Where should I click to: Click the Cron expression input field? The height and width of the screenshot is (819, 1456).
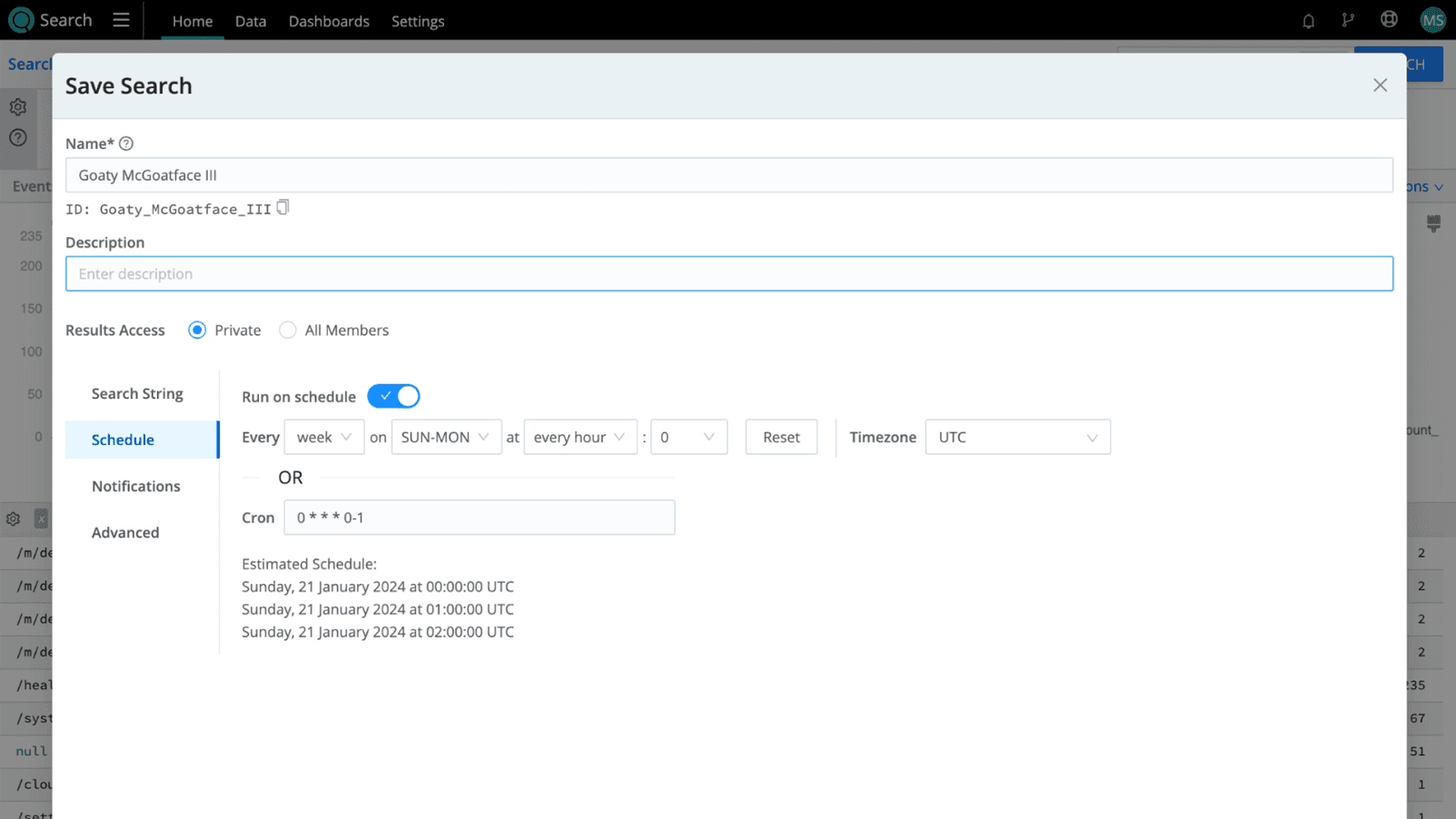coord(479,518)
